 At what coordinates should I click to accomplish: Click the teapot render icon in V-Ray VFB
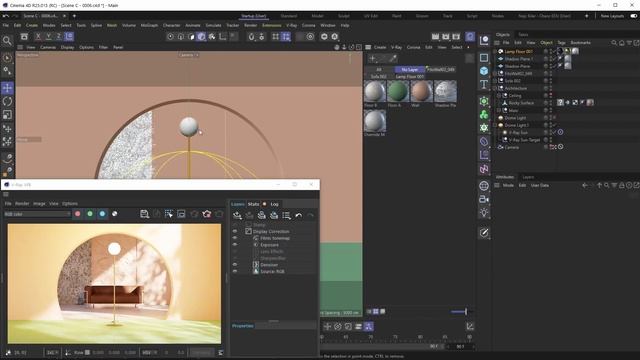click(x=207, y=214)
